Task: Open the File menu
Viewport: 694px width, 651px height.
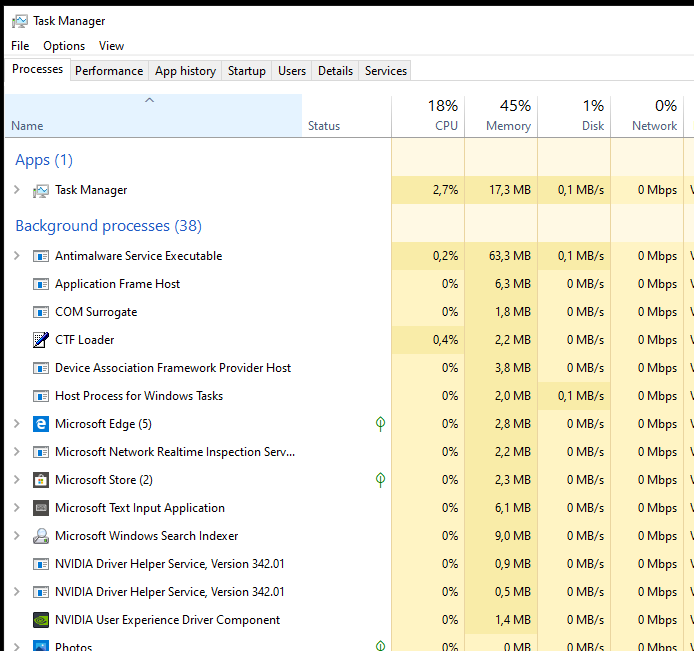Action: point(20,46)
